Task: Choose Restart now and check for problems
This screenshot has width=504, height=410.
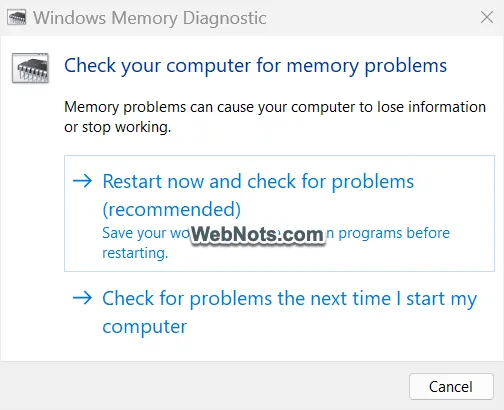Action: click(x=279, y=213)
